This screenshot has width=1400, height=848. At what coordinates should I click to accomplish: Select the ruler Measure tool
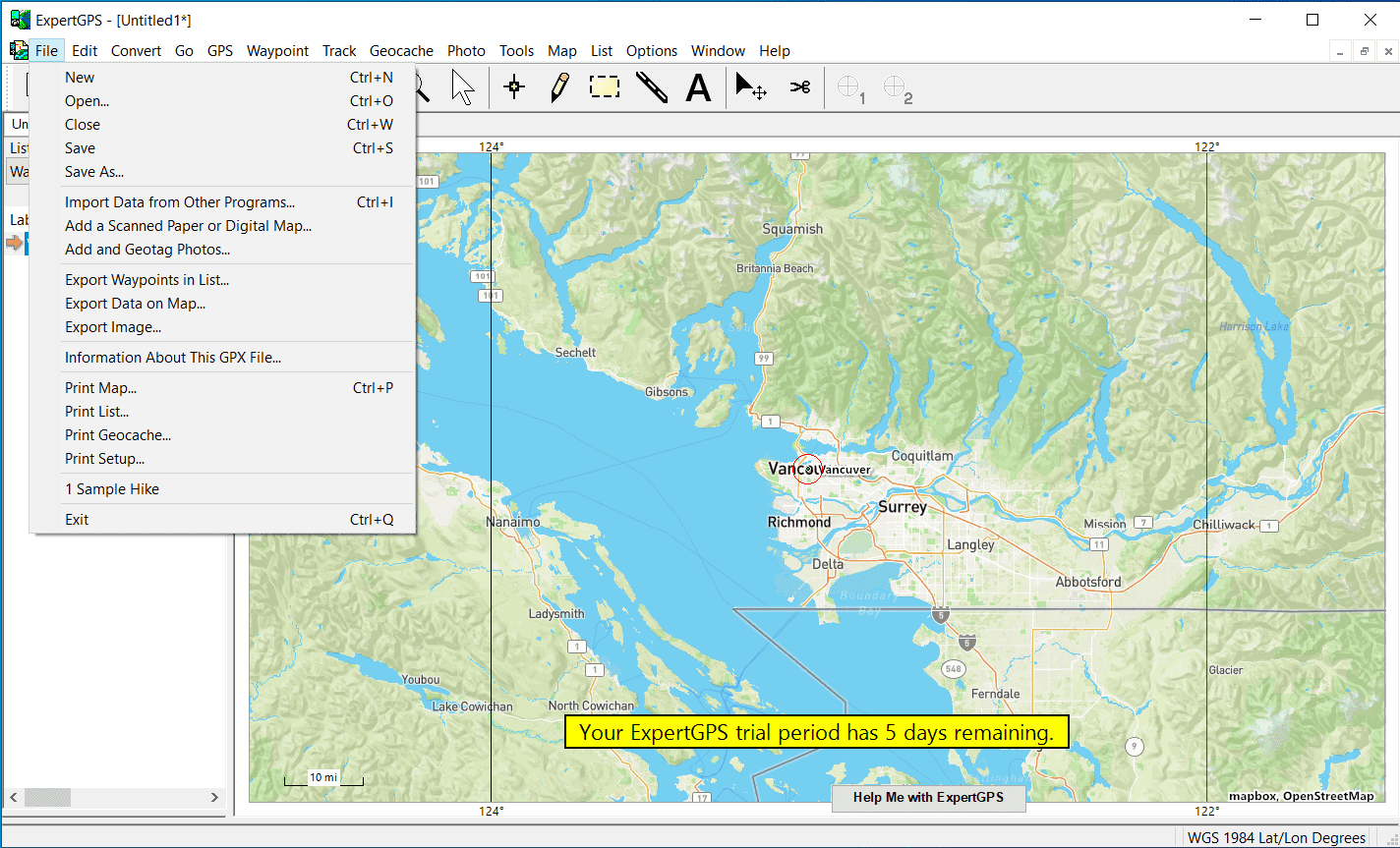click(651, 87)
